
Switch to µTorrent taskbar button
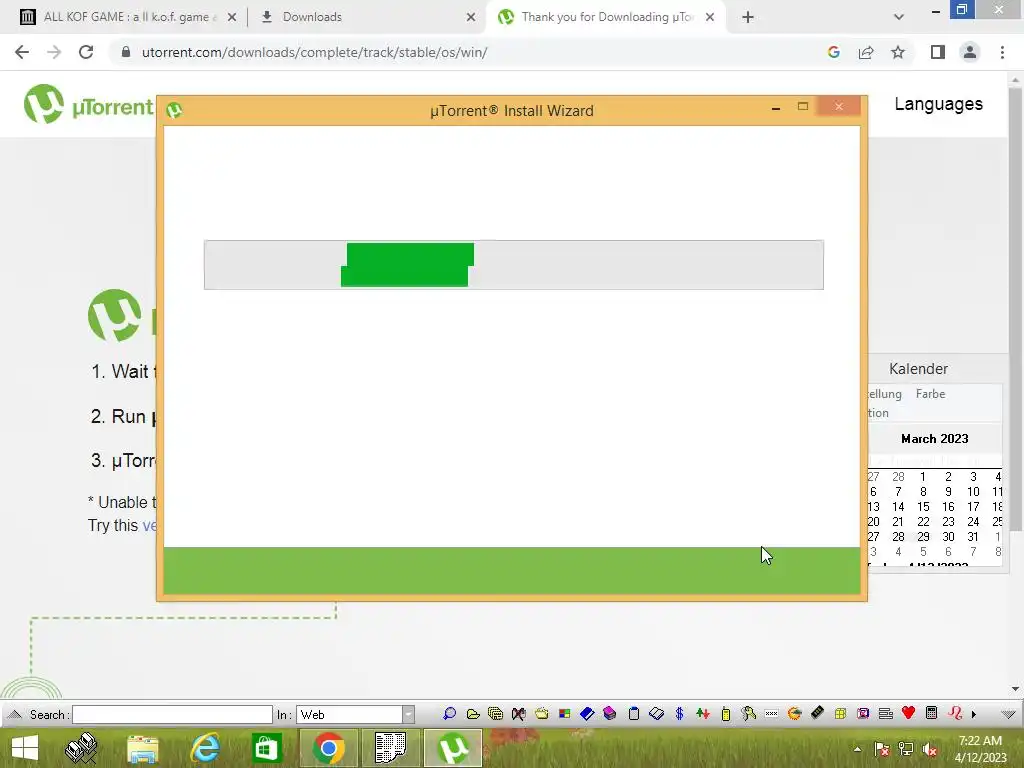tap(453, 748)
